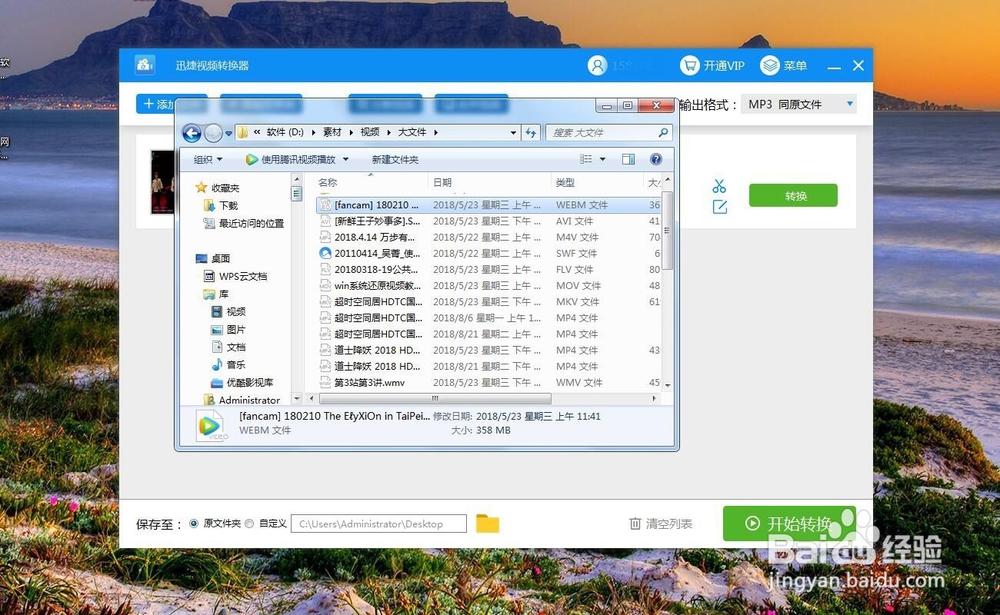Click the 开通VIP shopping cart icon
Screen dimensions: 1000x615
690,65
